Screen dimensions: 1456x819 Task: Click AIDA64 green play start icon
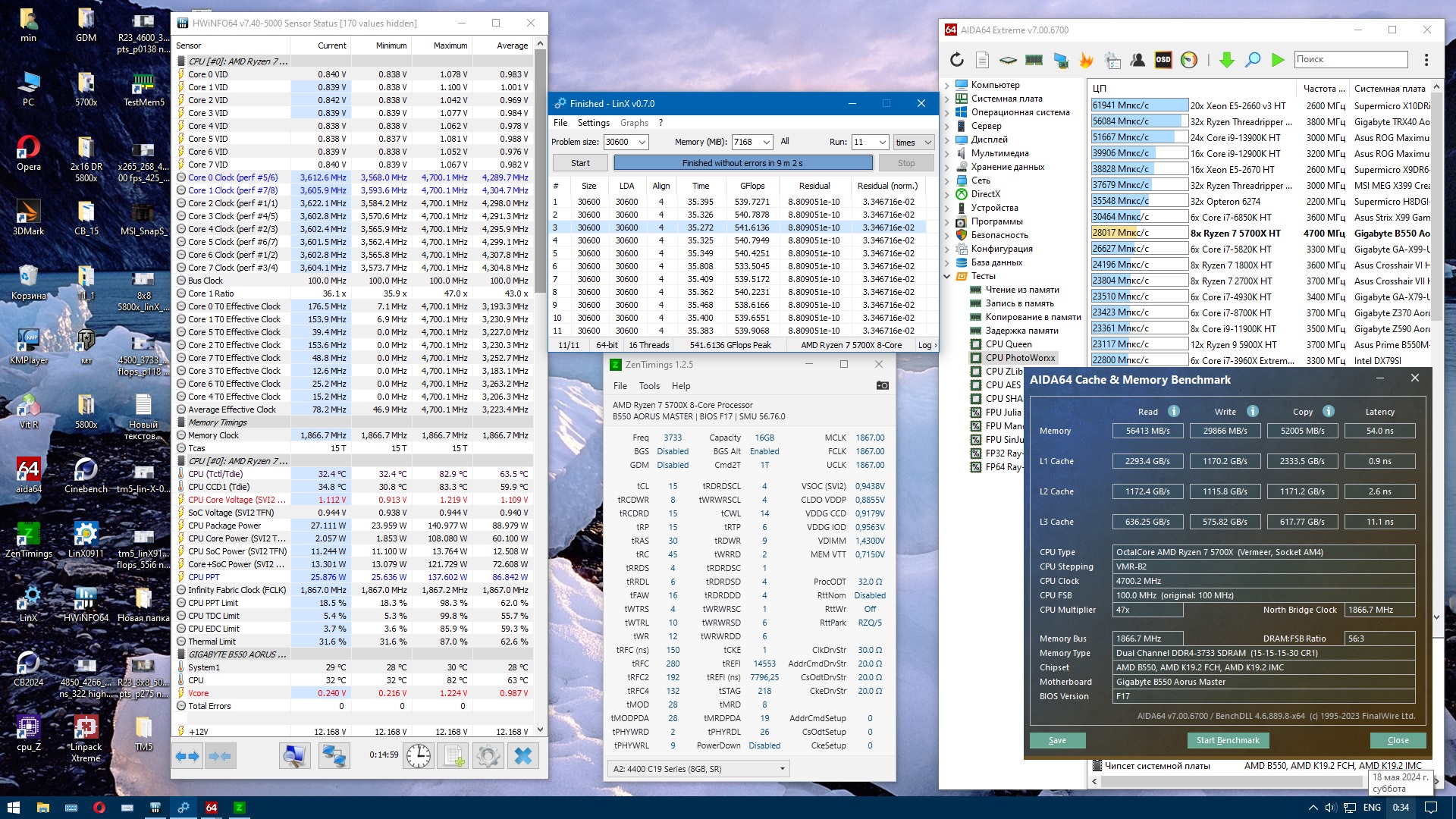point(1278,59)
